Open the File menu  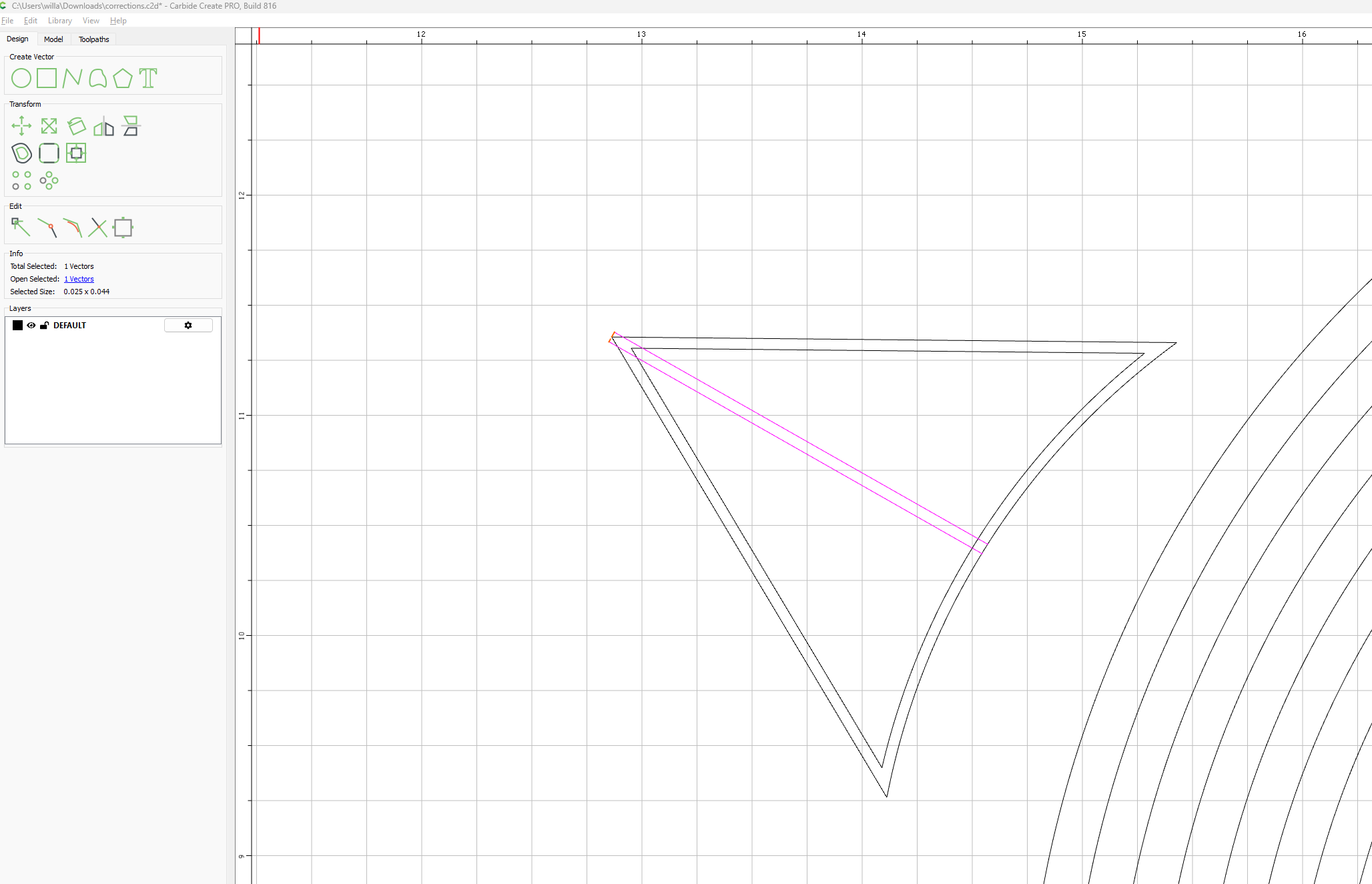(7, 21)
